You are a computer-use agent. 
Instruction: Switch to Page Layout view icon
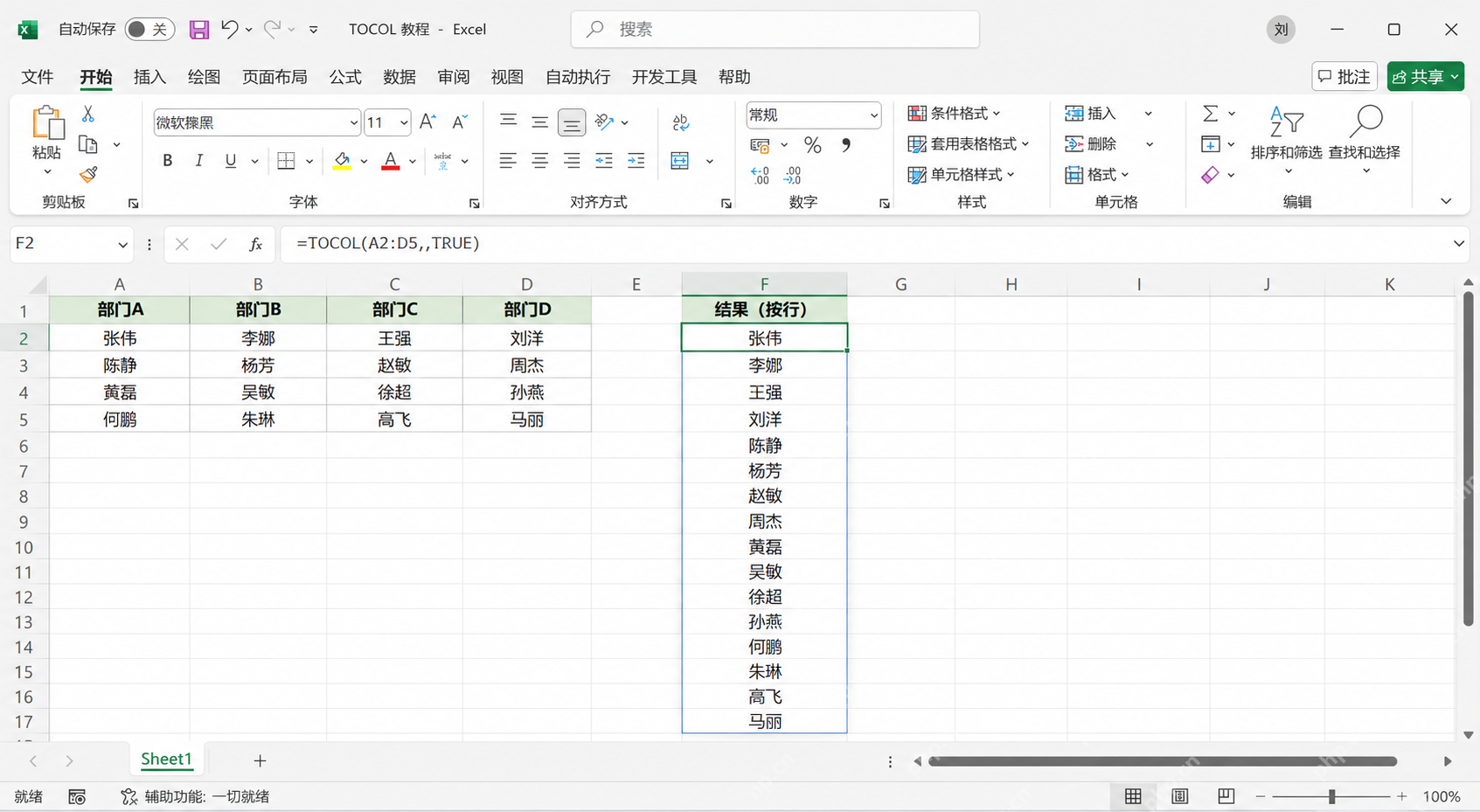[x=1179, y=796]
